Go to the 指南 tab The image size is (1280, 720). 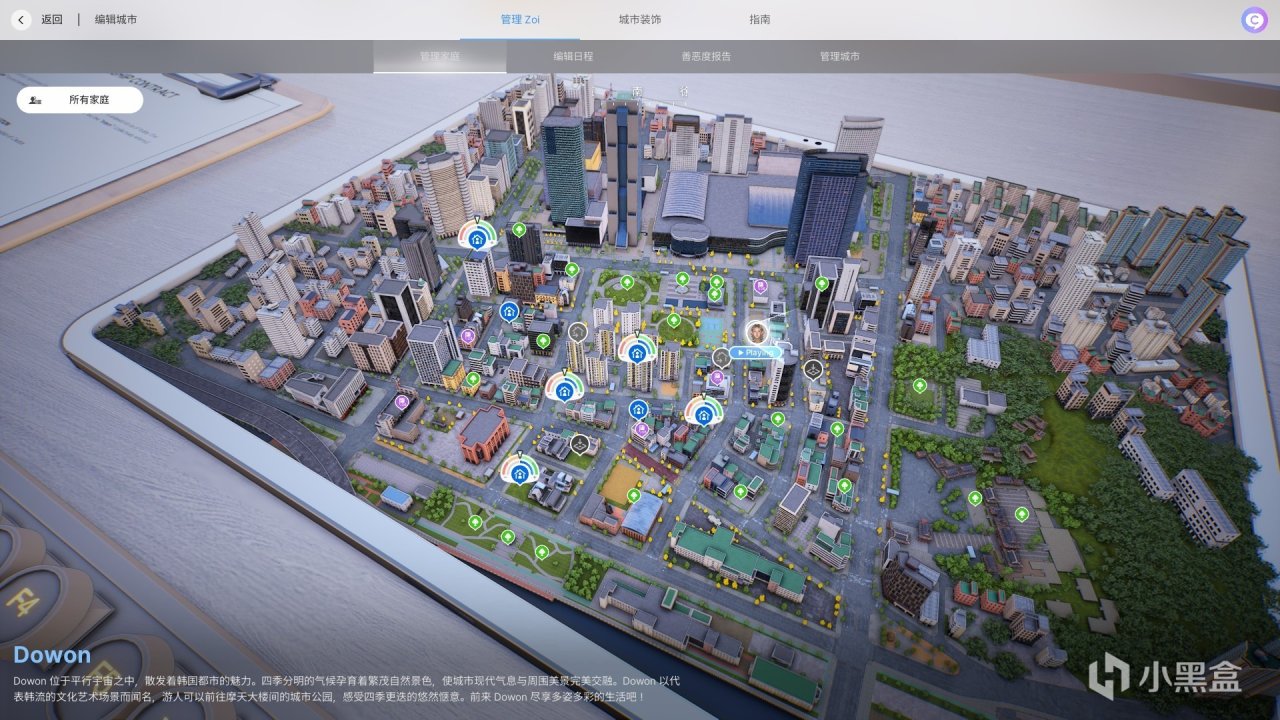click(x=760, y=19)
